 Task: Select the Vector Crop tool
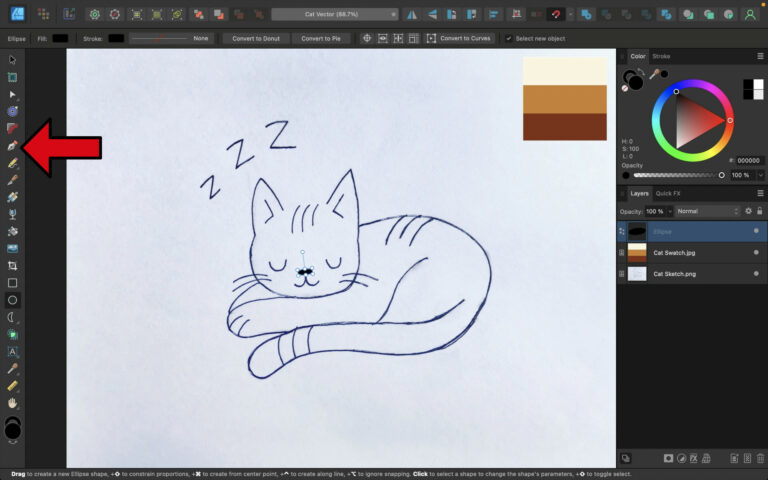tap(12, 265)
